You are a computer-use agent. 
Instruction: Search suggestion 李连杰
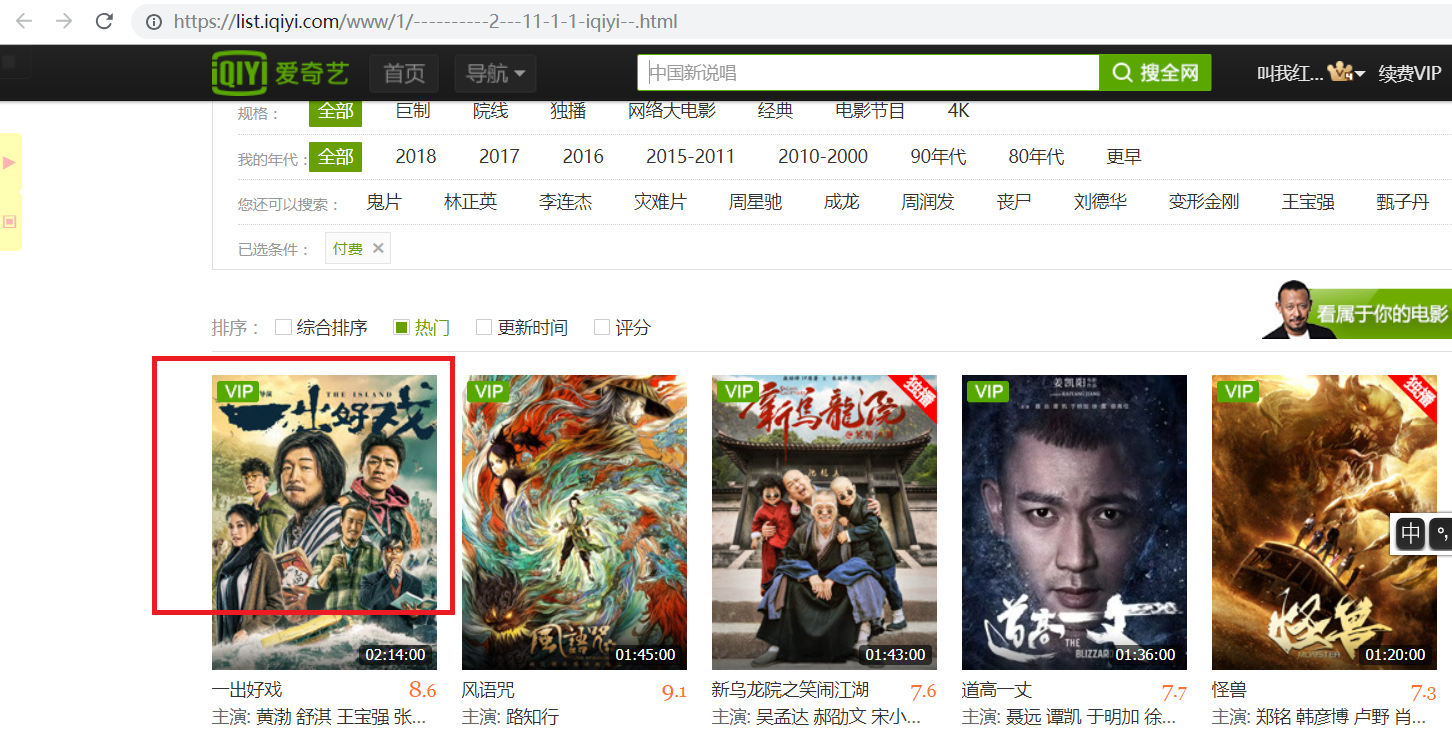point(566,202)
